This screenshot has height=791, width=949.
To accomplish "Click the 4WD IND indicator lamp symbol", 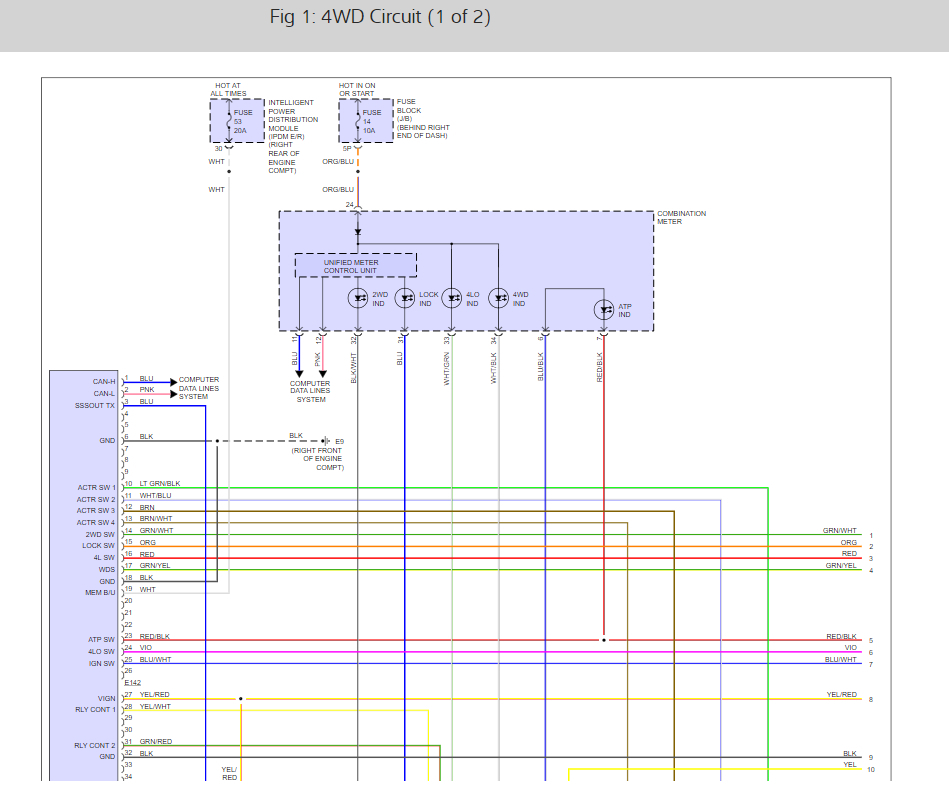I will pos(499,298).
